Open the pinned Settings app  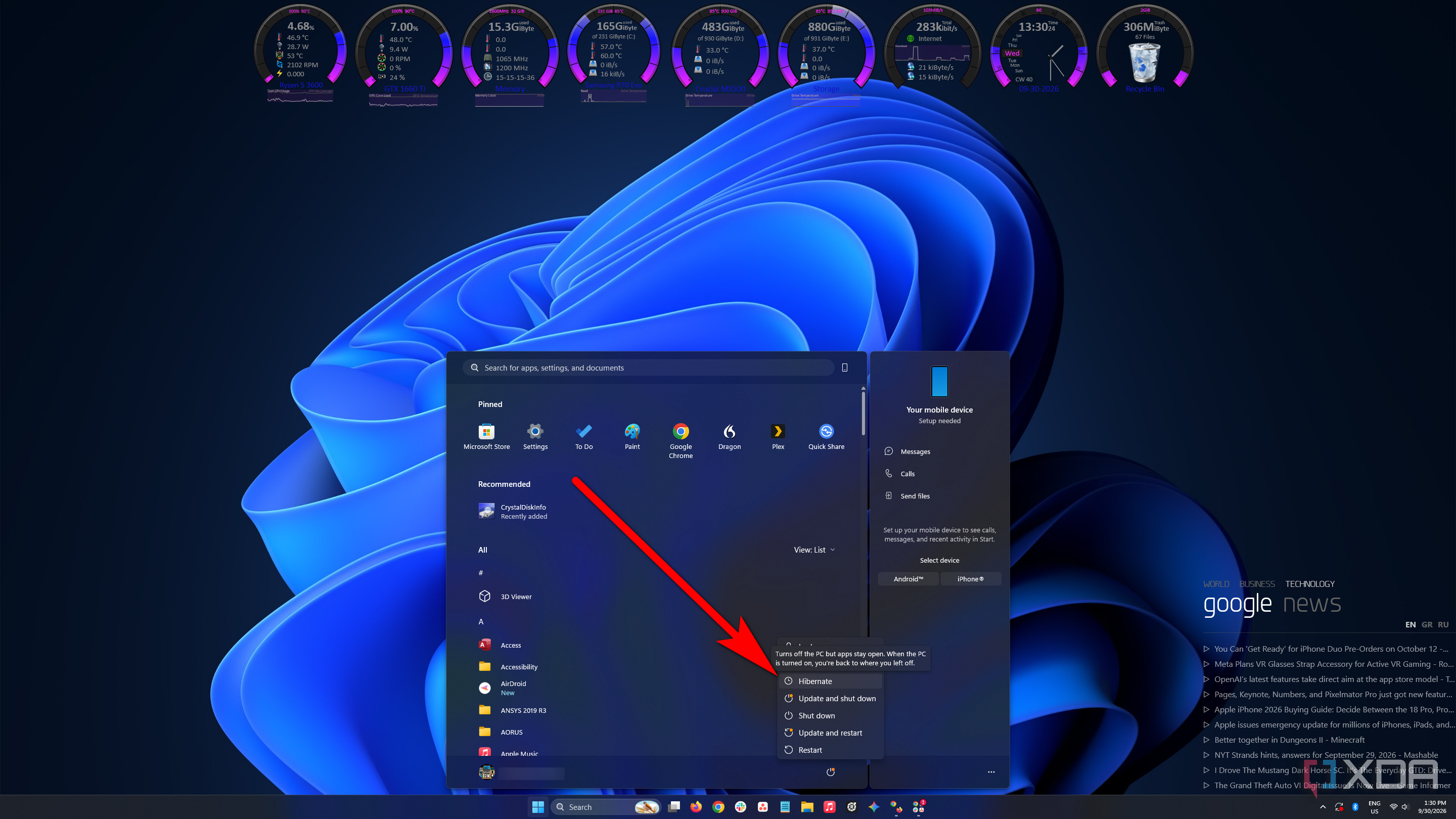(x=535, y=437)
